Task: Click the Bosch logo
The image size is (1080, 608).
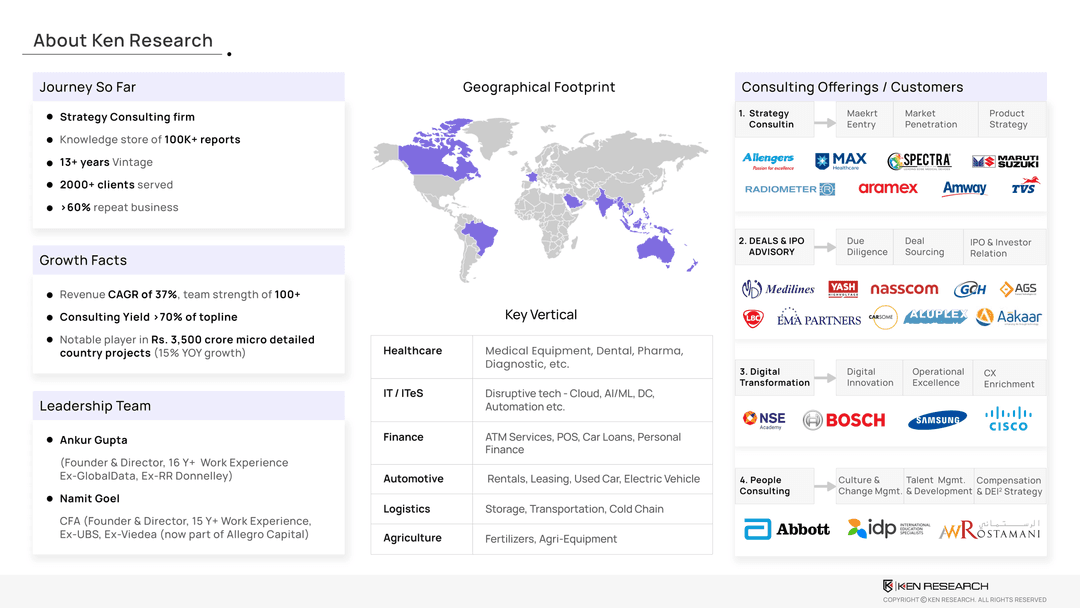Action: click(x=844, y=420)
